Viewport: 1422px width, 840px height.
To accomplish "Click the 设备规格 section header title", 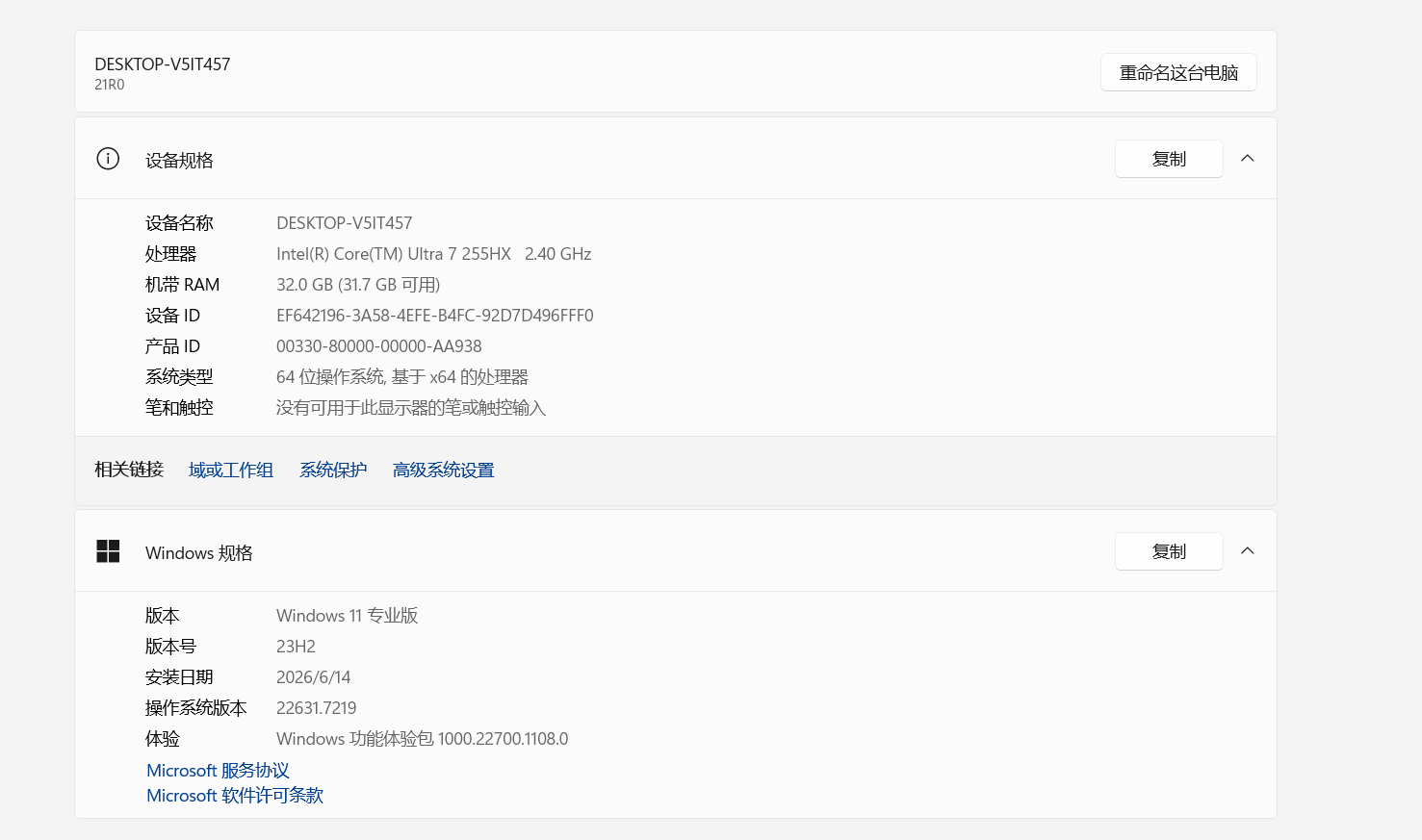I will [x=179, y=161].
